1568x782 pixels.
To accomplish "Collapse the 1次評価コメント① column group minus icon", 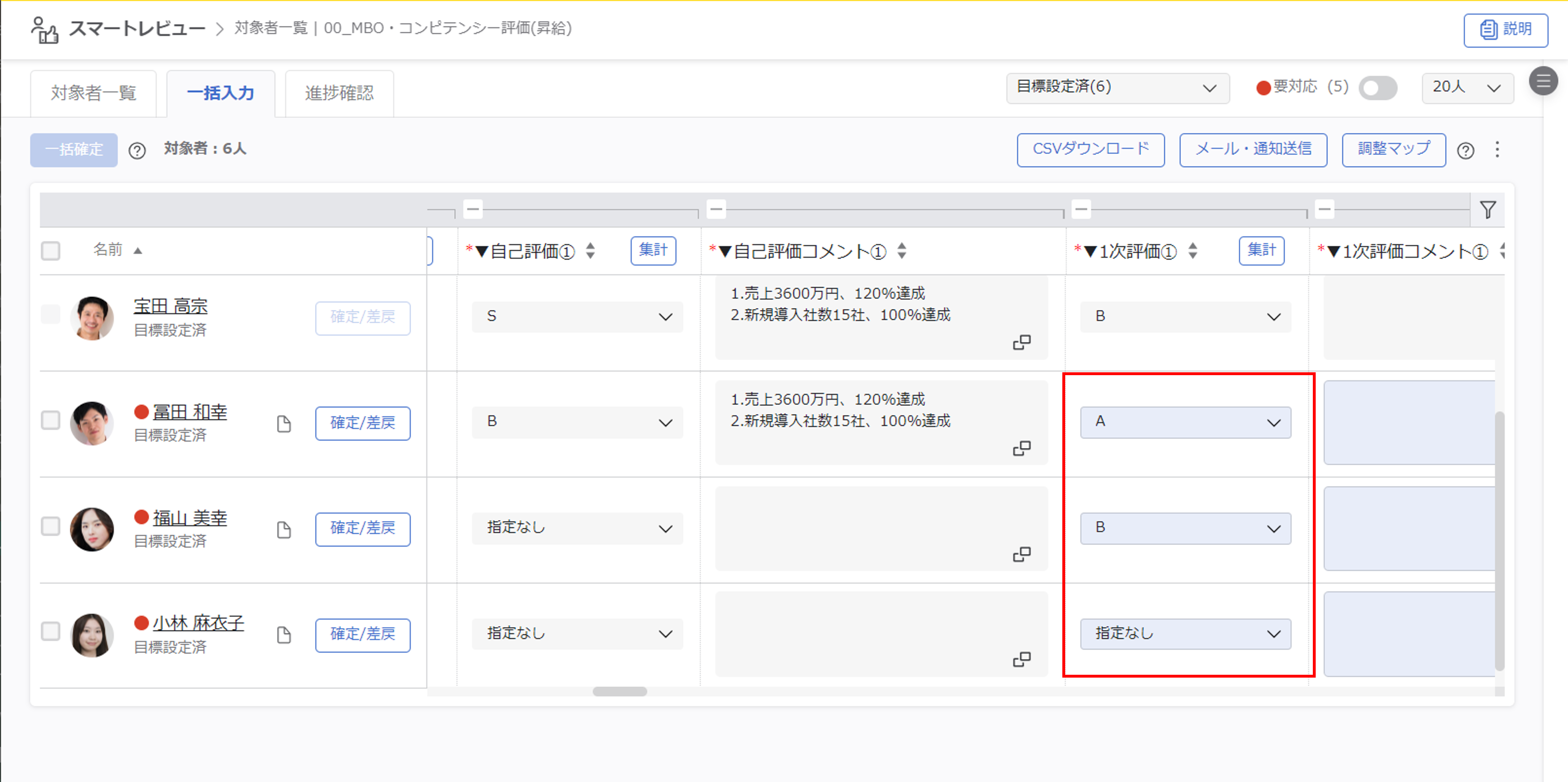I will click(1325, 209).
